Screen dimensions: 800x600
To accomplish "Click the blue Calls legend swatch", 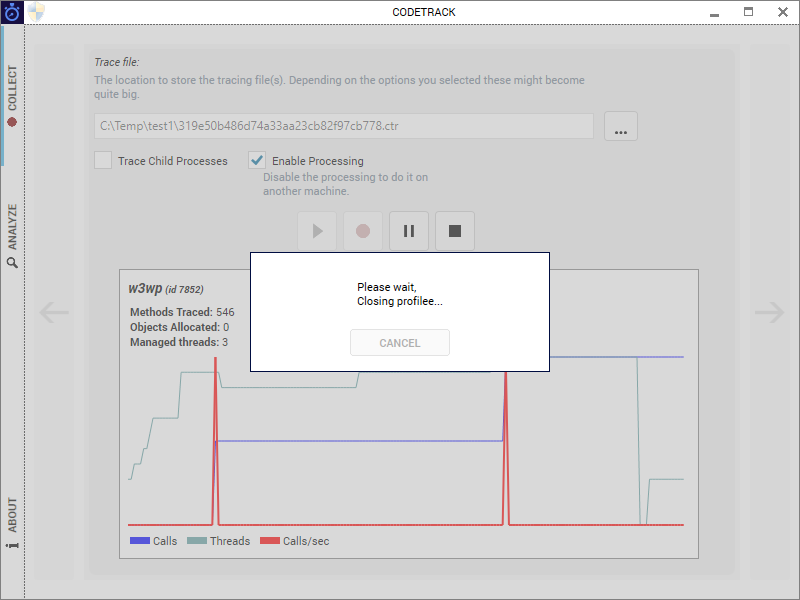I will click(x=140, y=541).
